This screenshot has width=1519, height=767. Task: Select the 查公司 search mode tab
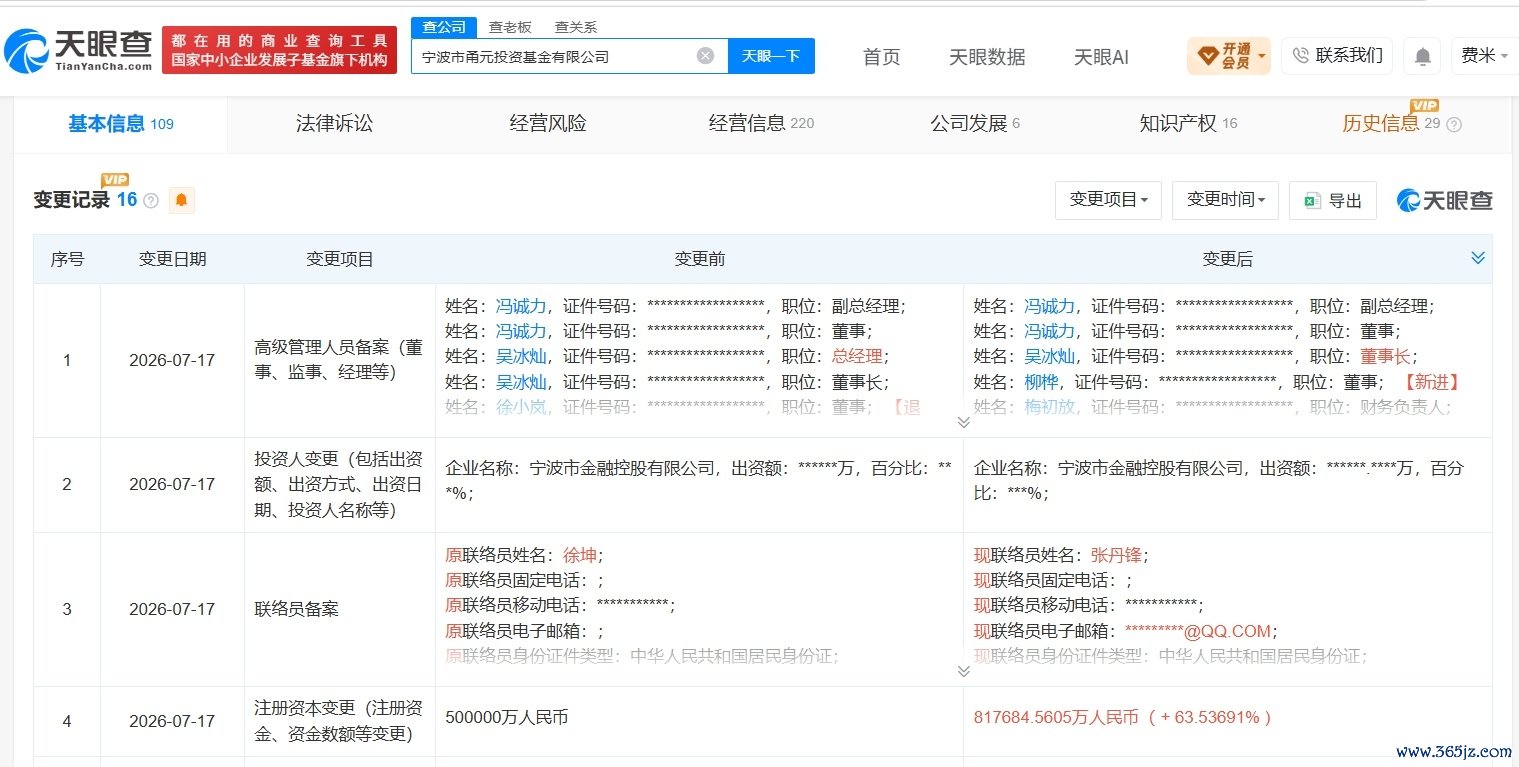click(443, 28)
